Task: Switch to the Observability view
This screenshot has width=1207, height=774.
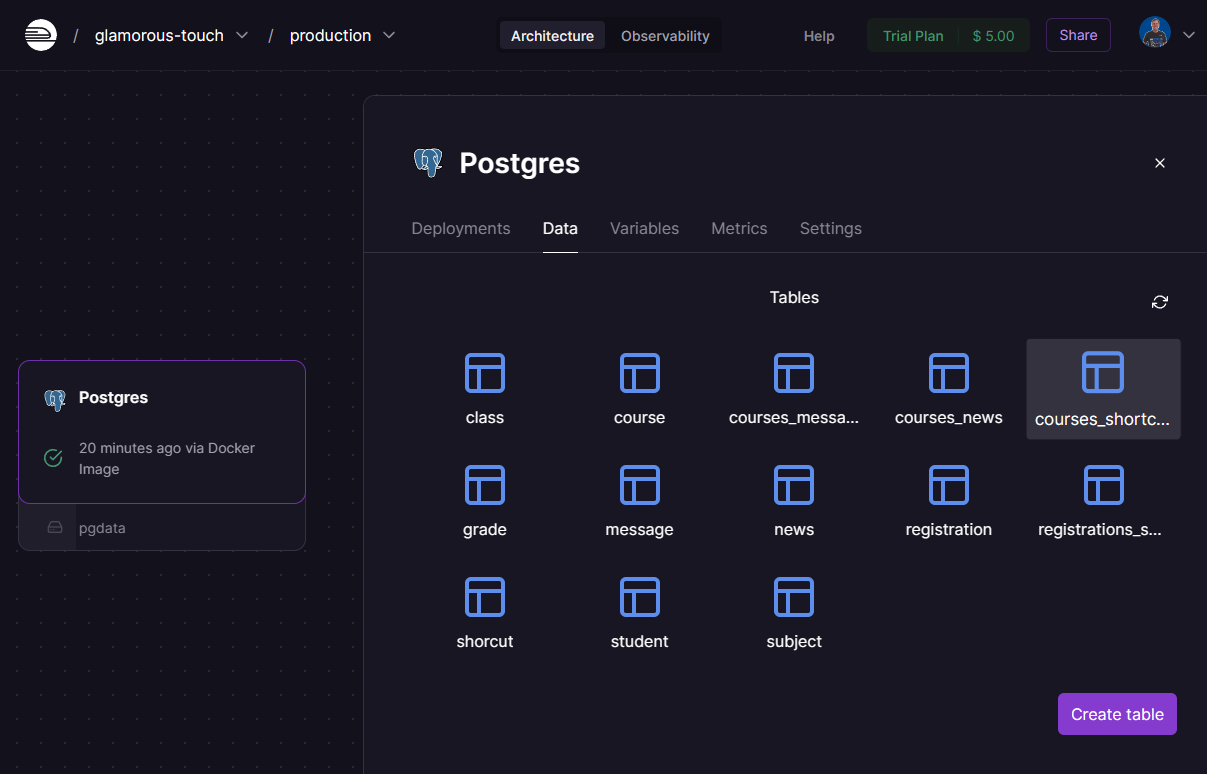Action: click(x=665, y=36)
